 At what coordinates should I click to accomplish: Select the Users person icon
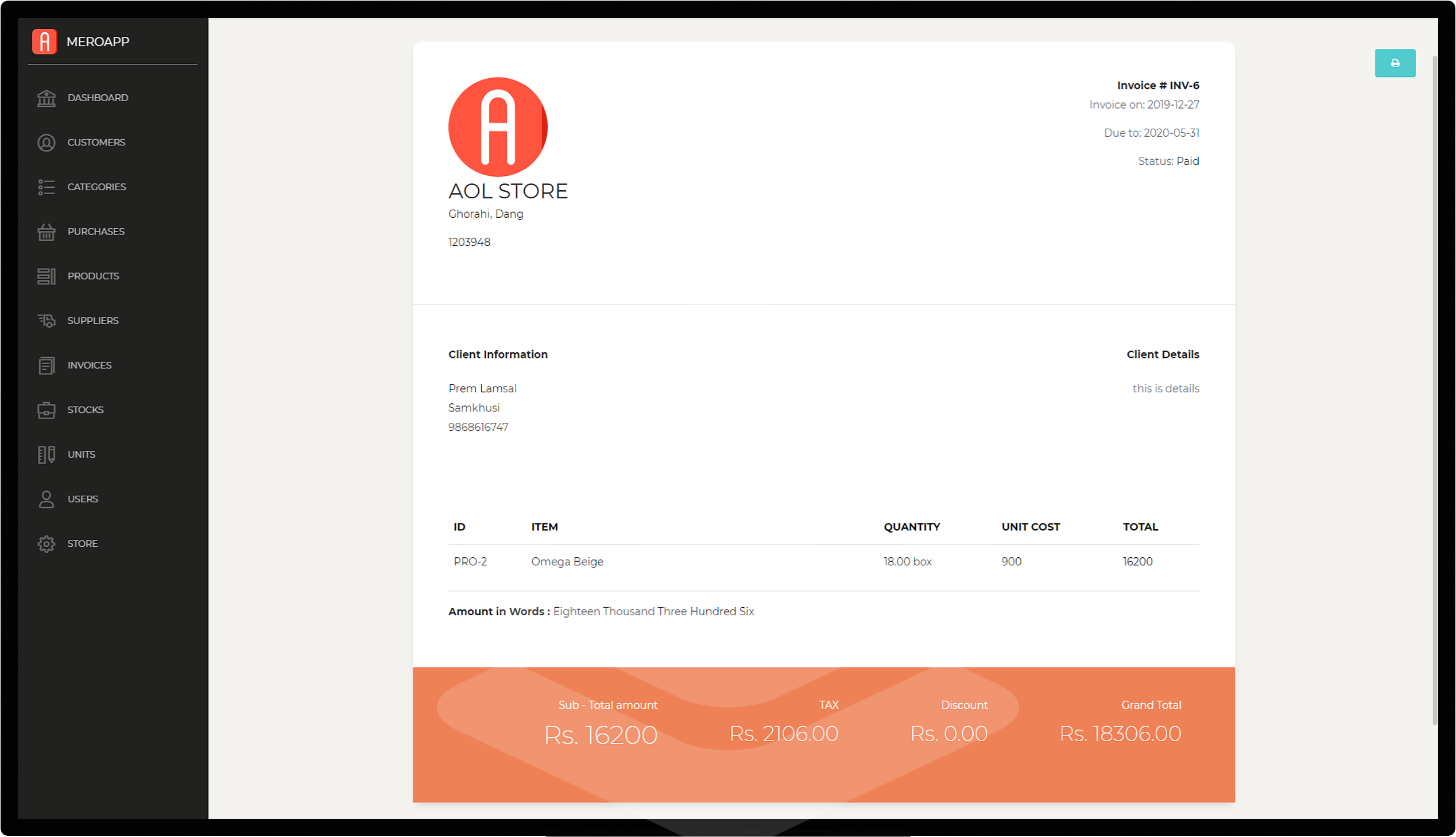point(47,499)
